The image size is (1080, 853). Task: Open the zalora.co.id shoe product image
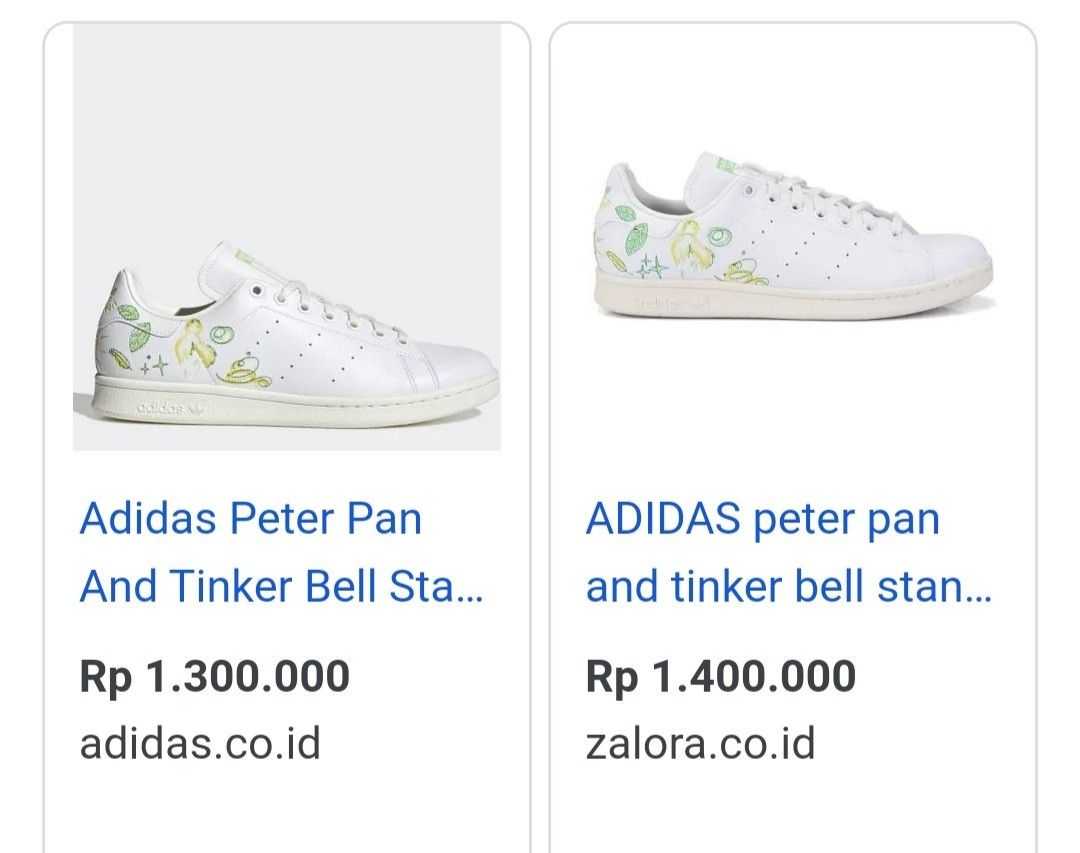[x=793, y=237]
